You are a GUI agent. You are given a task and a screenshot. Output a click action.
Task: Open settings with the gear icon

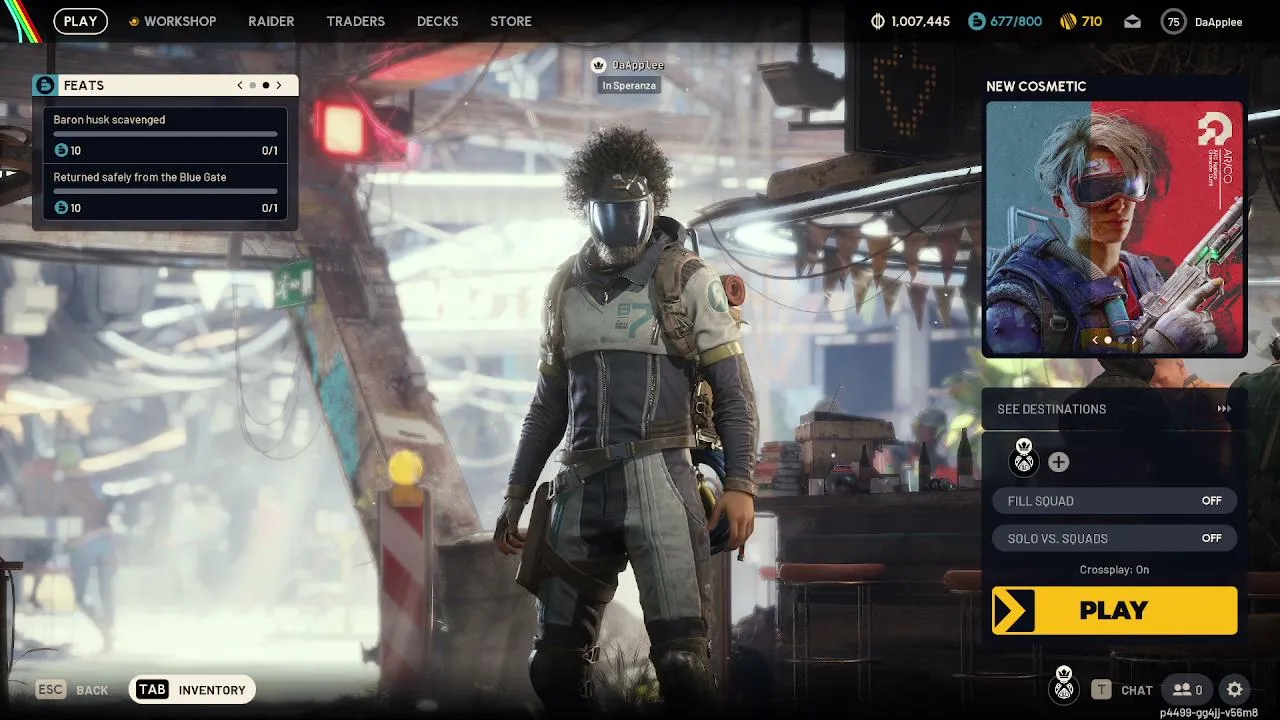coord(1235,689)
